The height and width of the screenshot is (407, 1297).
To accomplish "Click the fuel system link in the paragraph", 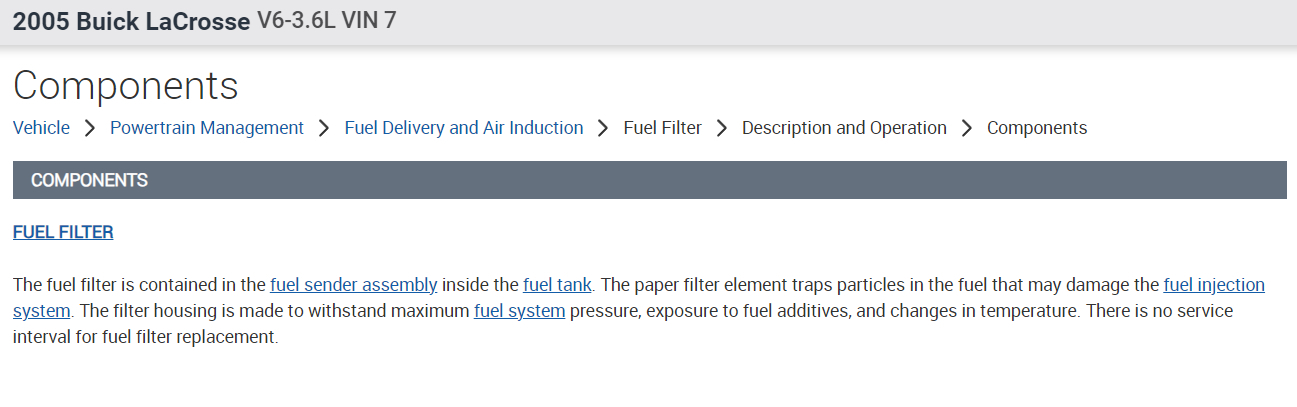I will click(x=519, y=311).
